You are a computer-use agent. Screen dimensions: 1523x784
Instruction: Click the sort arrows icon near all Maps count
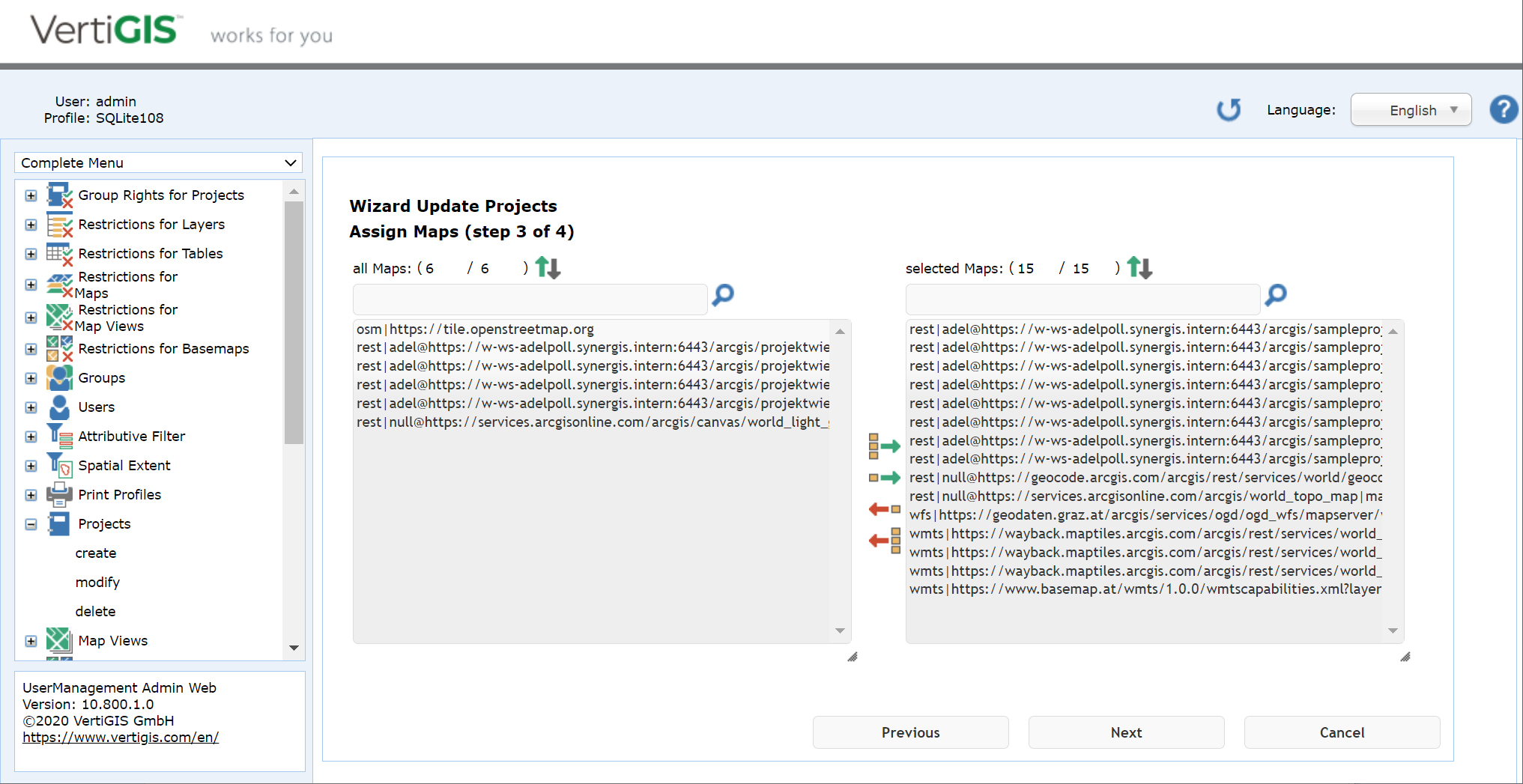tap(548, 267)
